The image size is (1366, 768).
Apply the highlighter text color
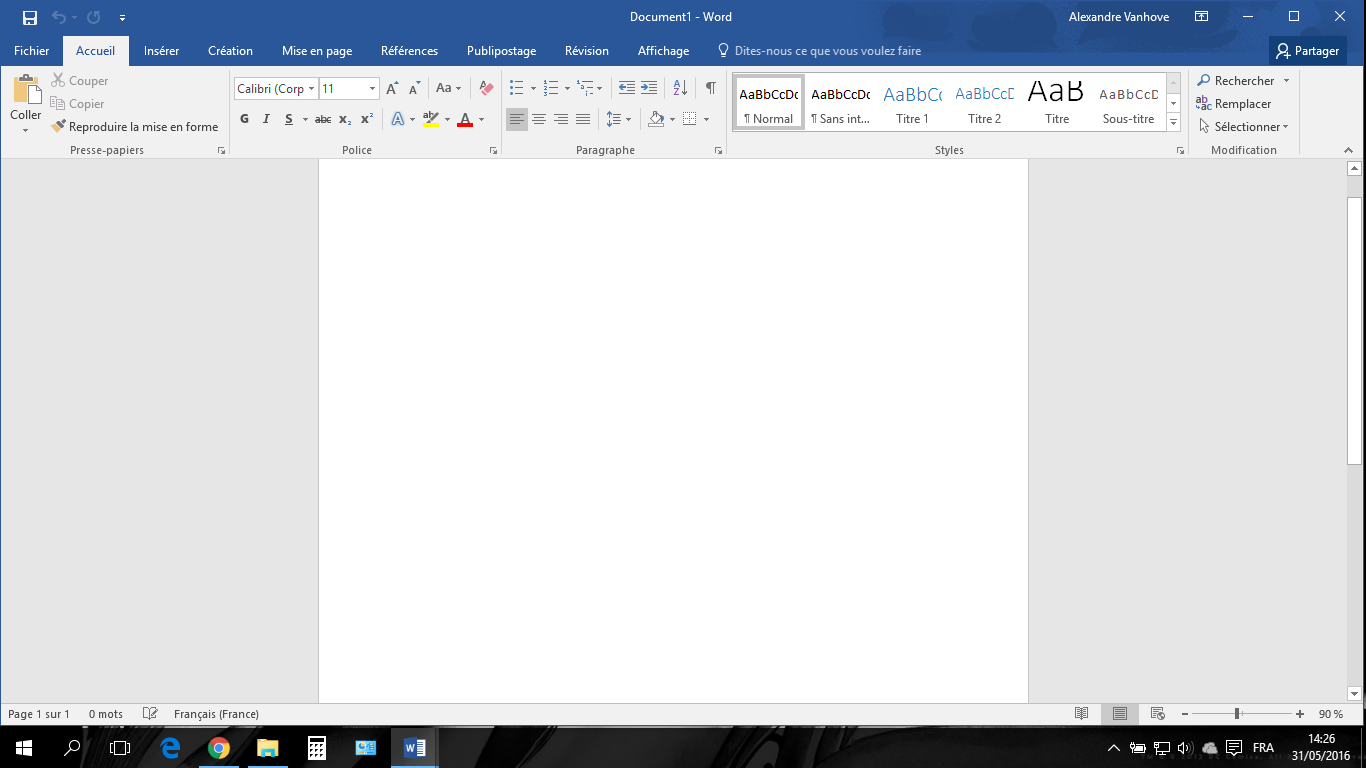[x=431, y=119]
